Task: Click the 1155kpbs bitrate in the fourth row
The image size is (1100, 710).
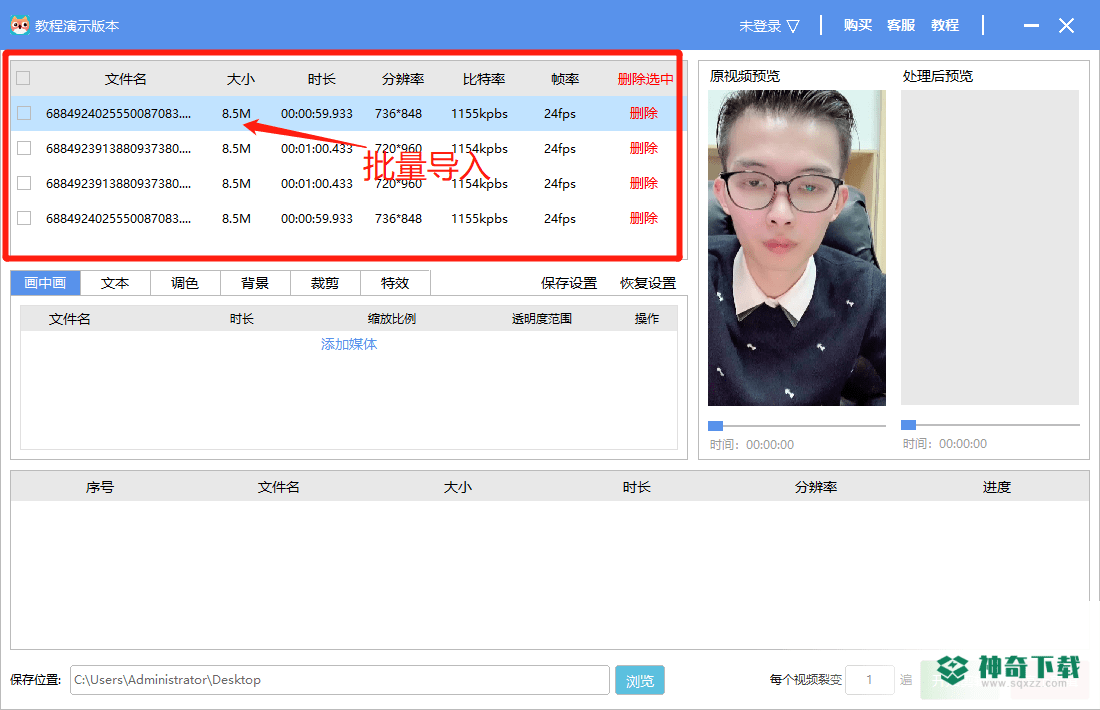Action: [479, 218]
